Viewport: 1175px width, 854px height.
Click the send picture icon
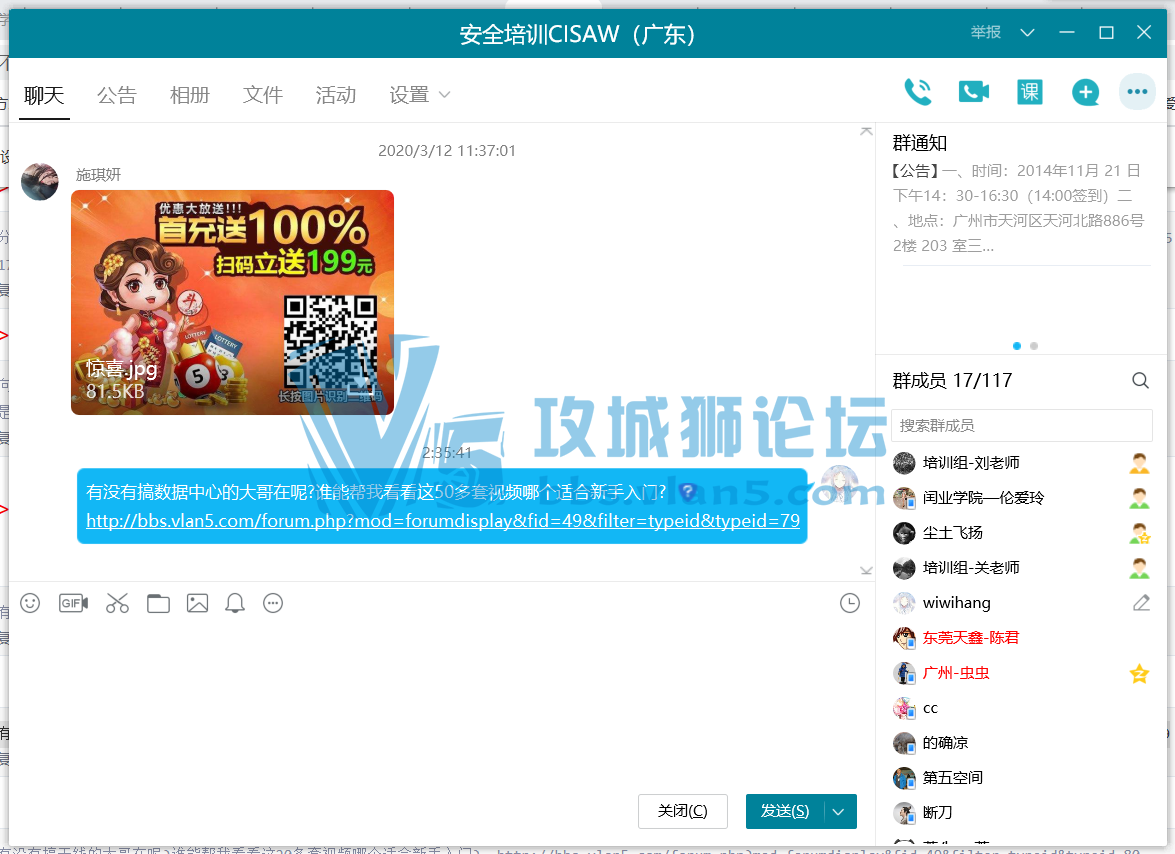click(x=197, y=603)
